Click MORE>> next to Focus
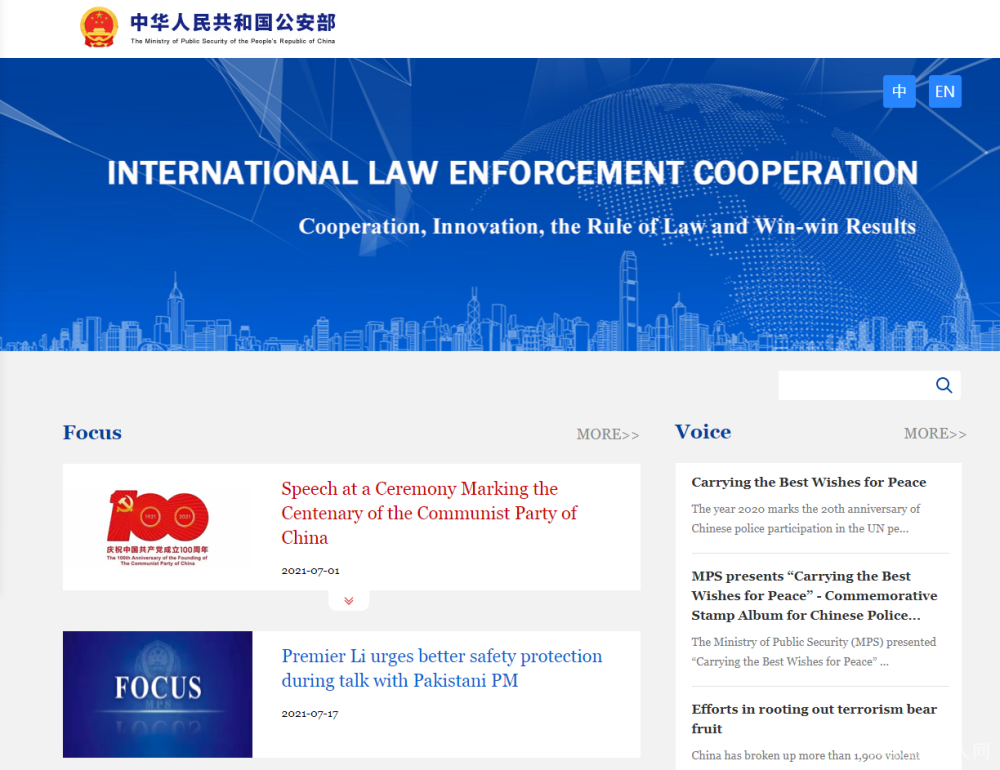1000x770 pixels. 607,434
